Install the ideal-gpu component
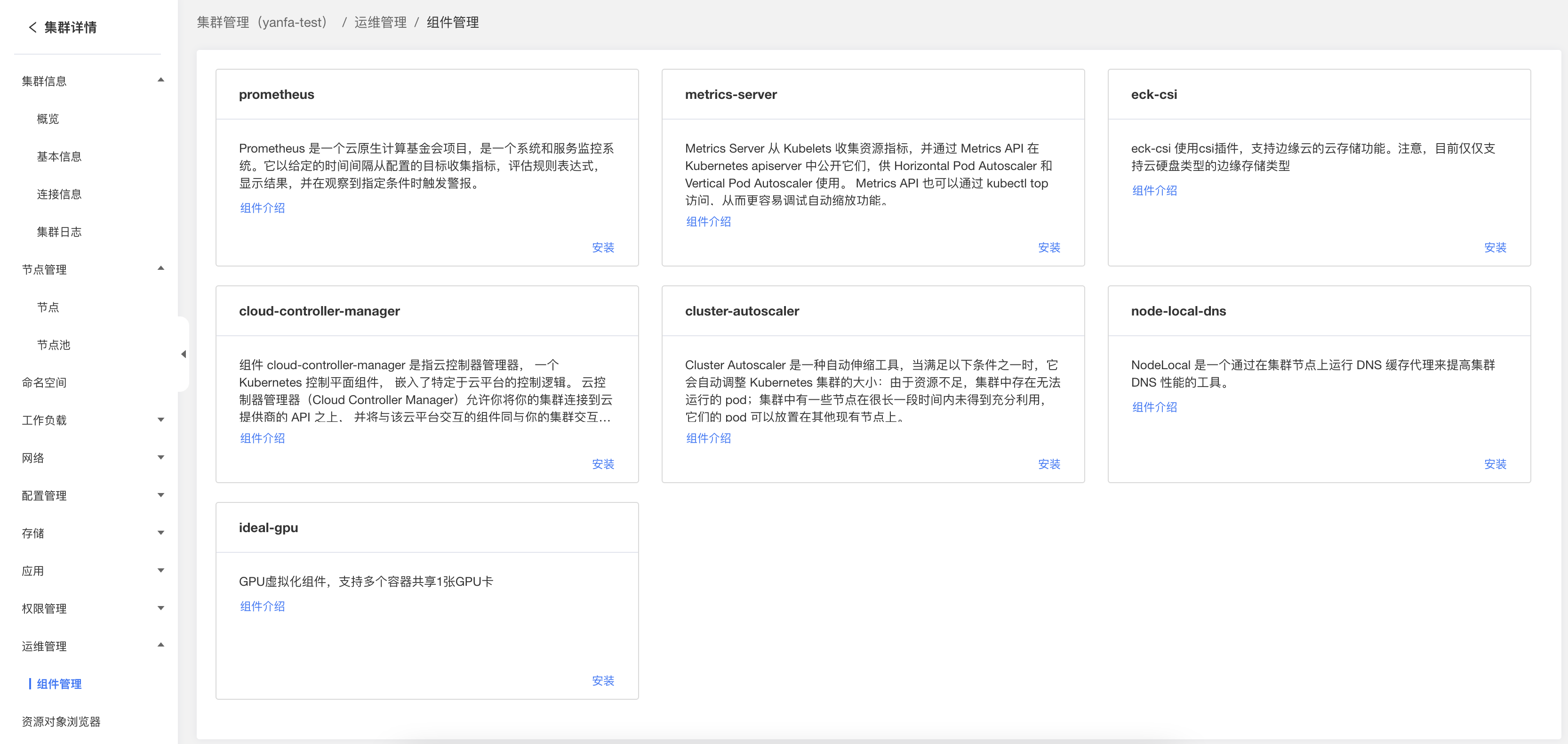 coord(603,681)
